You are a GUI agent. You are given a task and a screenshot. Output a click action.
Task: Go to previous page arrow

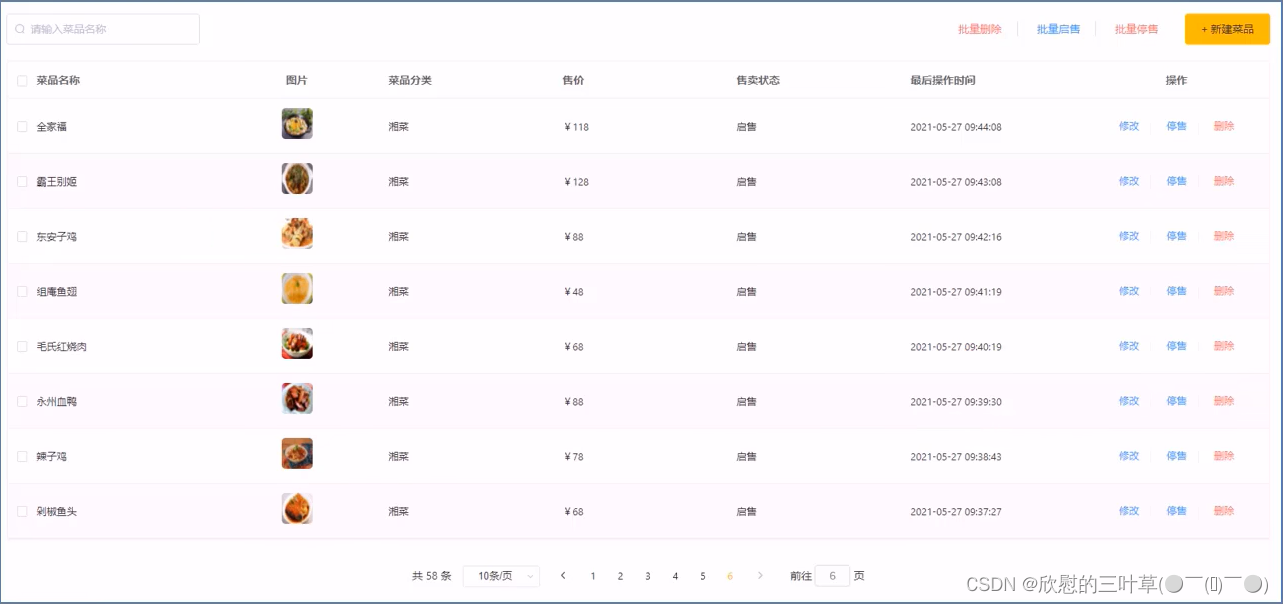[563, 576]
